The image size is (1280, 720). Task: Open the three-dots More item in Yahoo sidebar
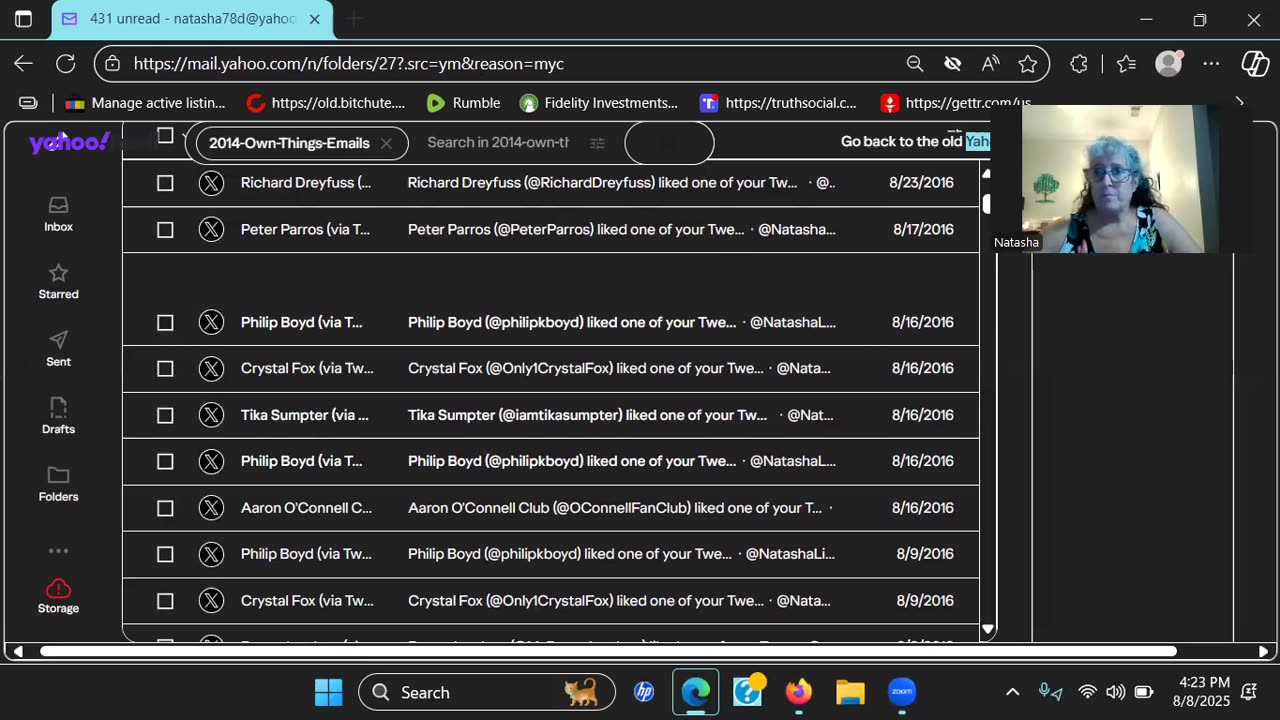(59, 551)
